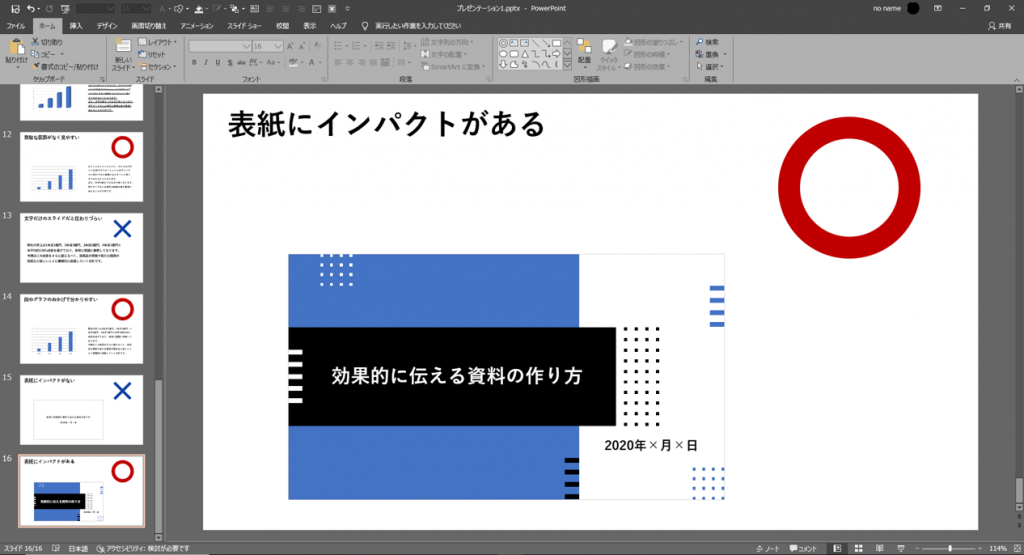The width and height of the screenshot is (1024, 555).
Task: Increase font size with the larger A icon
Action: pos(290,46)
